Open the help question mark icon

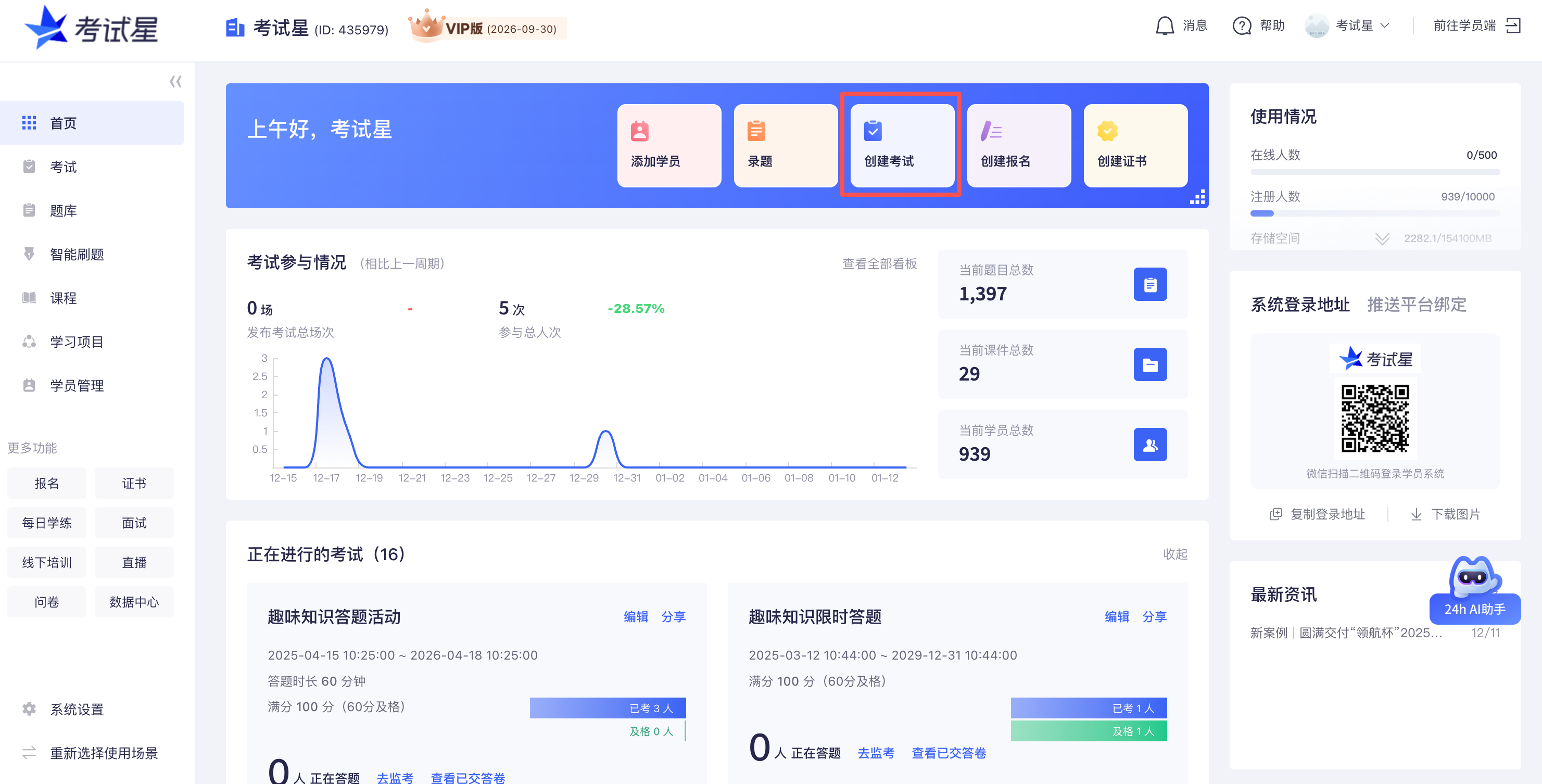1242,26
